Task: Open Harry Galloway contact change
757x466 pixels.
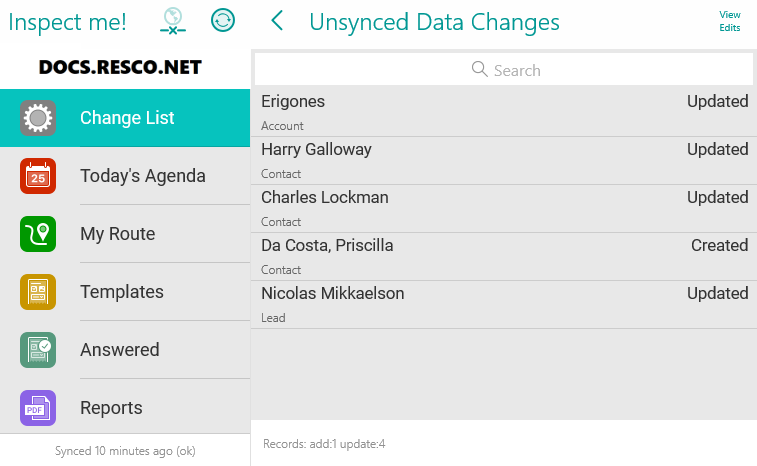Action: point(503,160)
